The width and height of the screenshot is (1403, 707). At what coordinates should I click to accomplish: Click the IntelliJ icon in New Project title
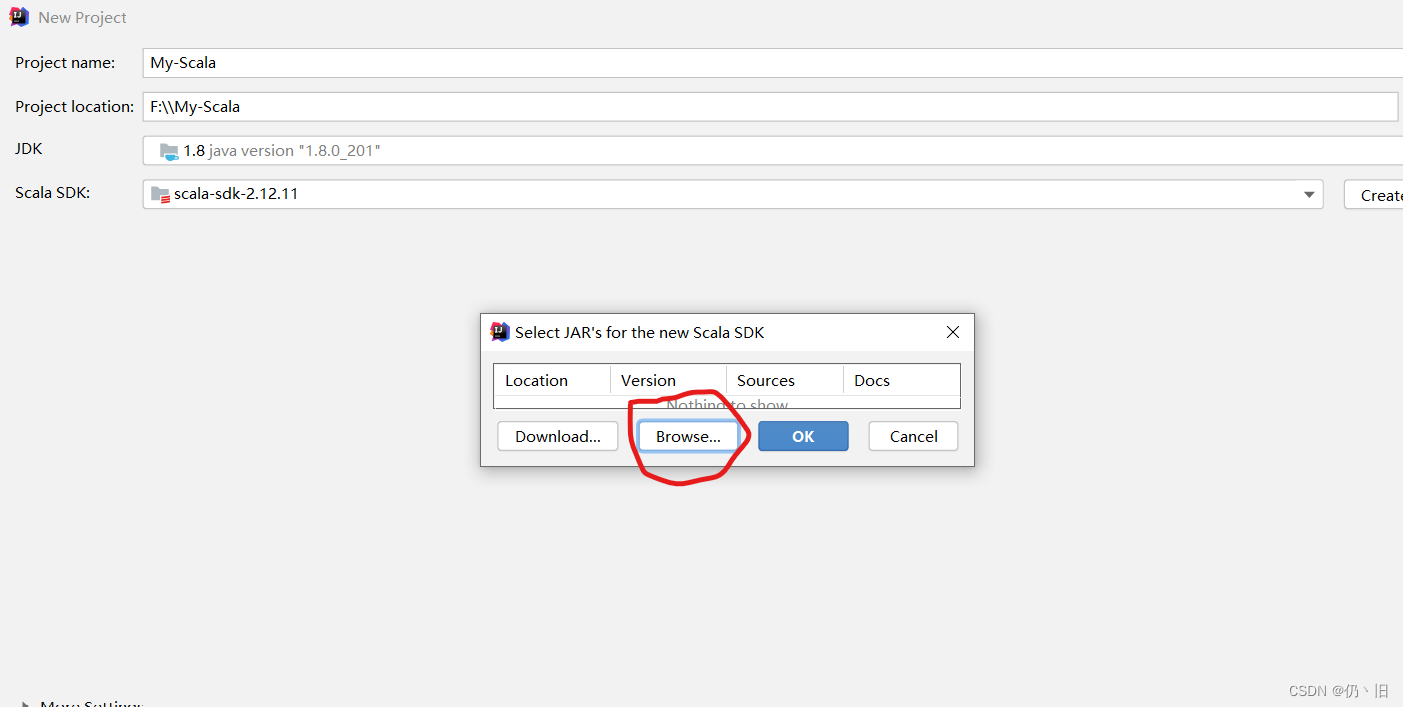pyautogui.click(x=19, y=17)
